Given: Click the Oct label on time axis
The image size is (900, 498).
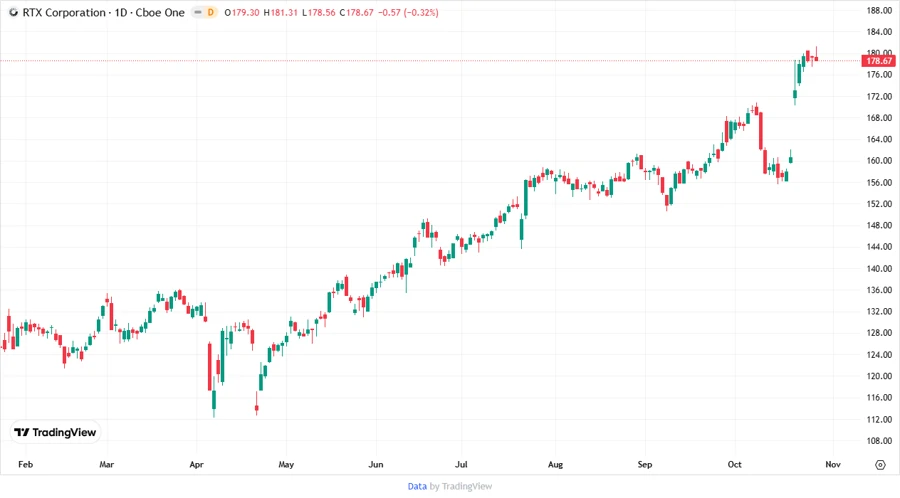Looking at the screenshot, I should 734,464.
